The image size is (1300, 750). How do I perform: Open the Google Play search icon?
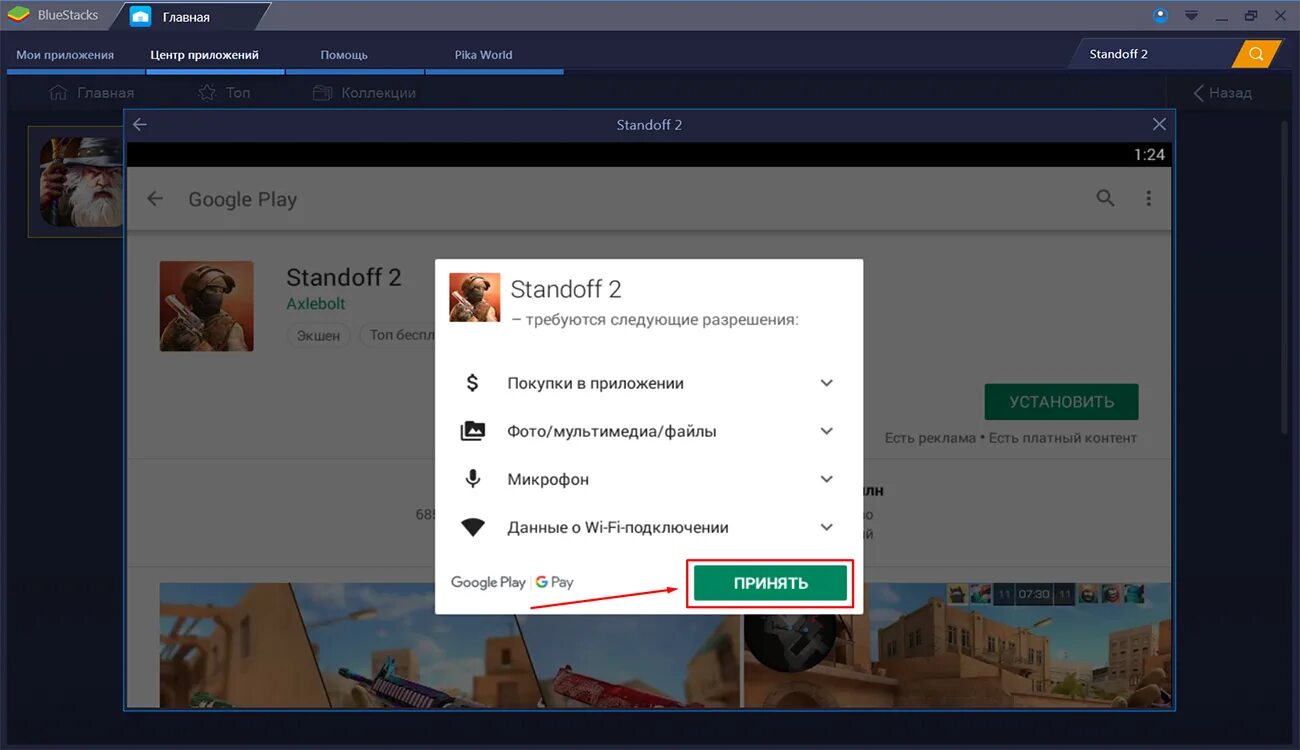point(1105,199)
